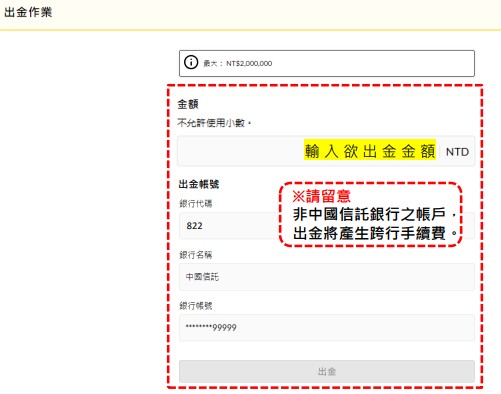This screenshot has height=394, width=501.
Task: Click the 不允許使用小數 hint text
Action: [214, 123]
